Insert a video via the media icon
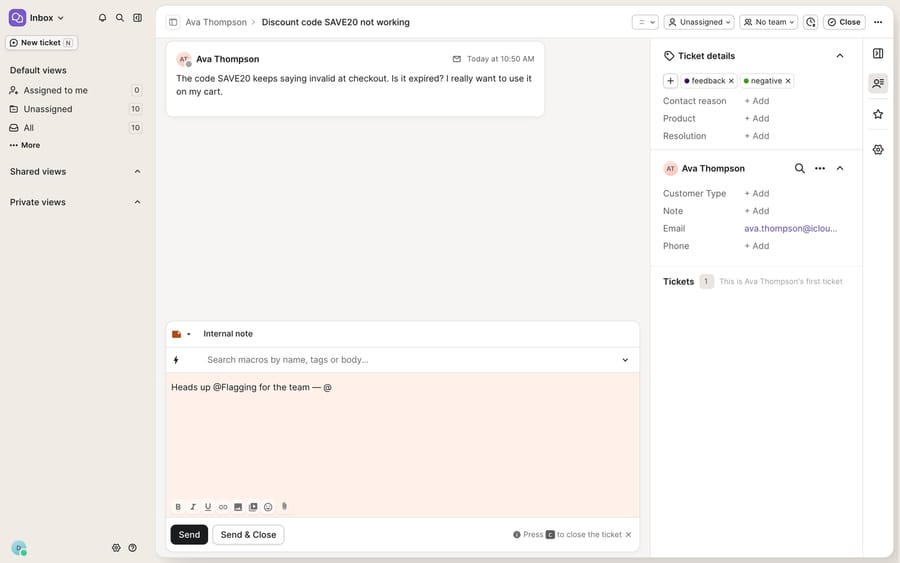Screen dimensions: 900x563 253,507
